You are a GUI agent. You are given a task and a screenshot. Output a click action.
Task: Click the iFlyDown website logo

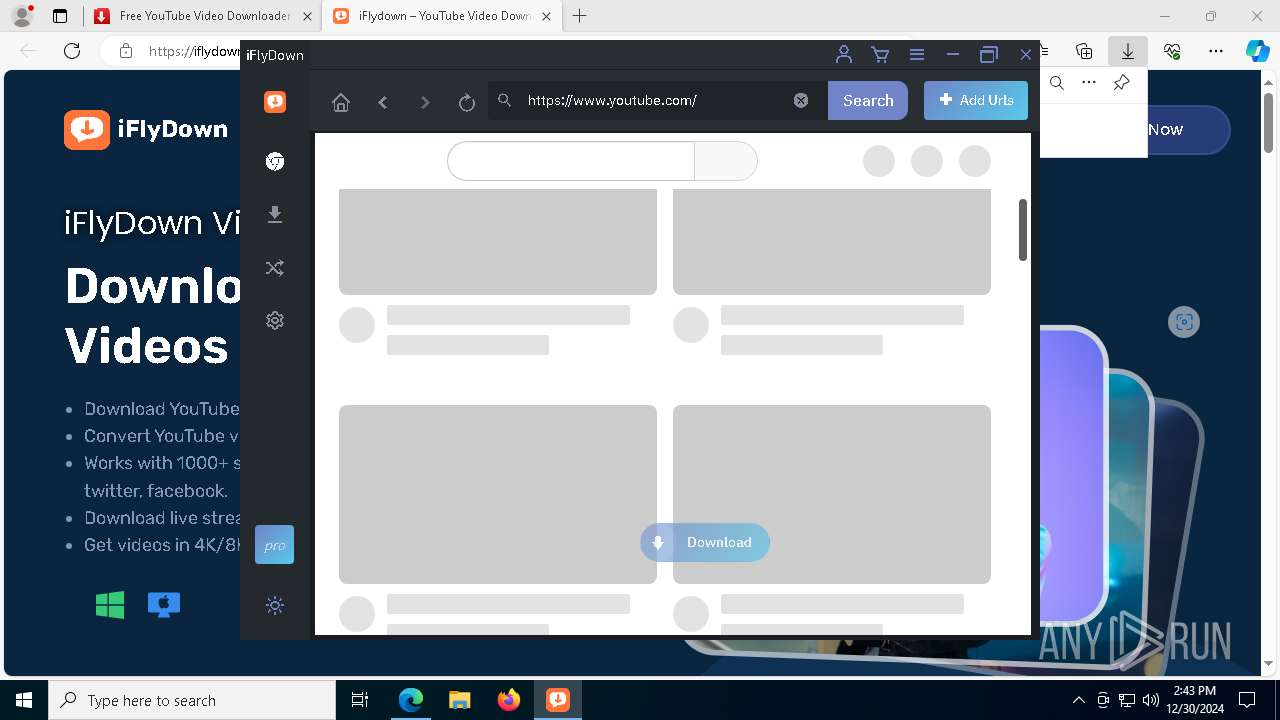point(146,129)
